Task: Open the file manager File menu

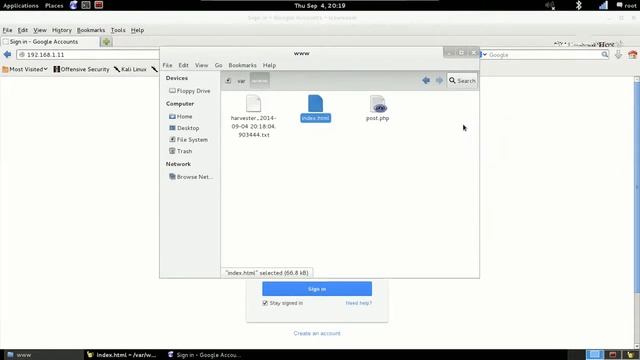Action: point(167,65)
